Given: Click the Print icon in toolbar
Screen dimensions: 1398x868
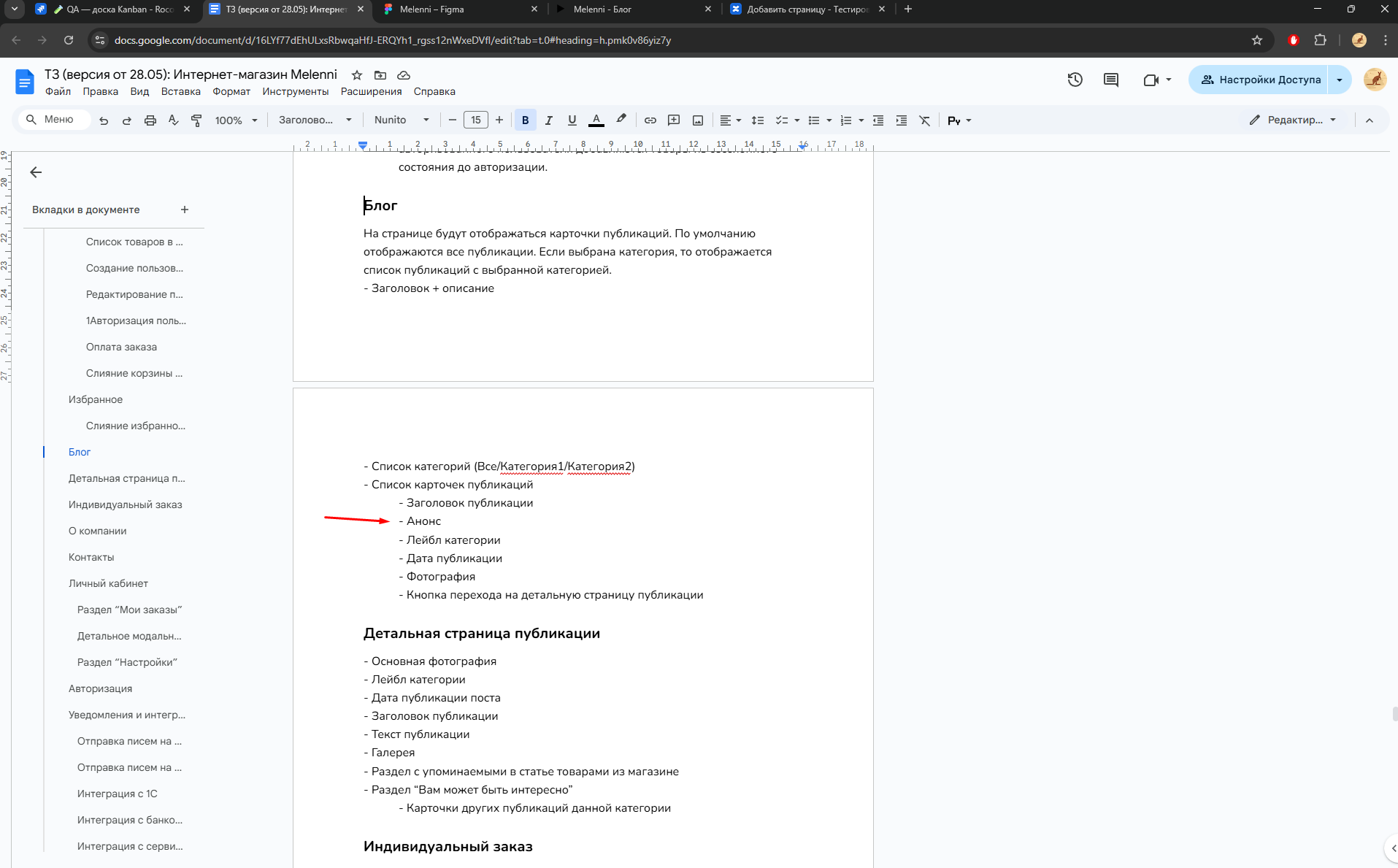Looking at the screenshot, I should point(150,120).
